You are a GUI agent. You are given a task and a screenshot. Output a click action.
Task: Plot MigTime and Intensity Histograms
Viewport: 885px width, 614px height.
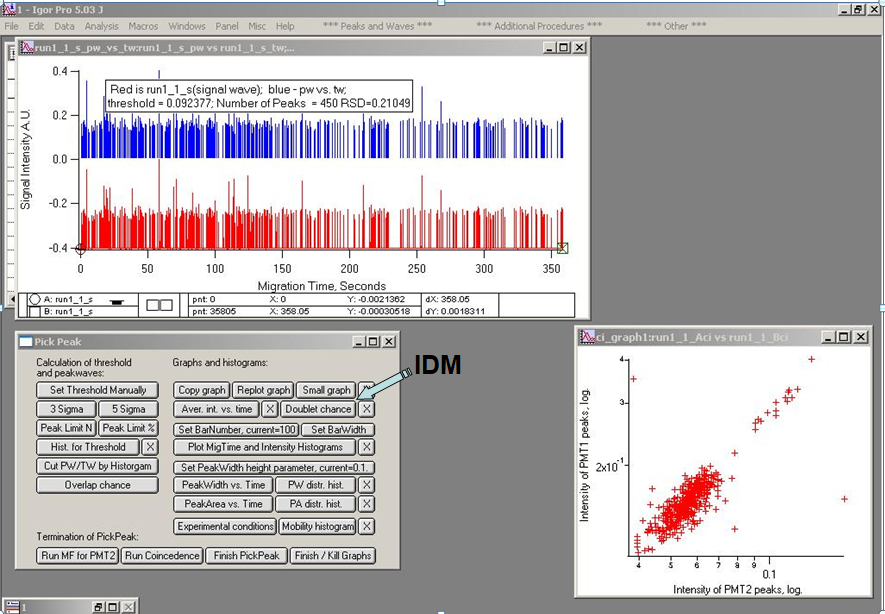265,447
